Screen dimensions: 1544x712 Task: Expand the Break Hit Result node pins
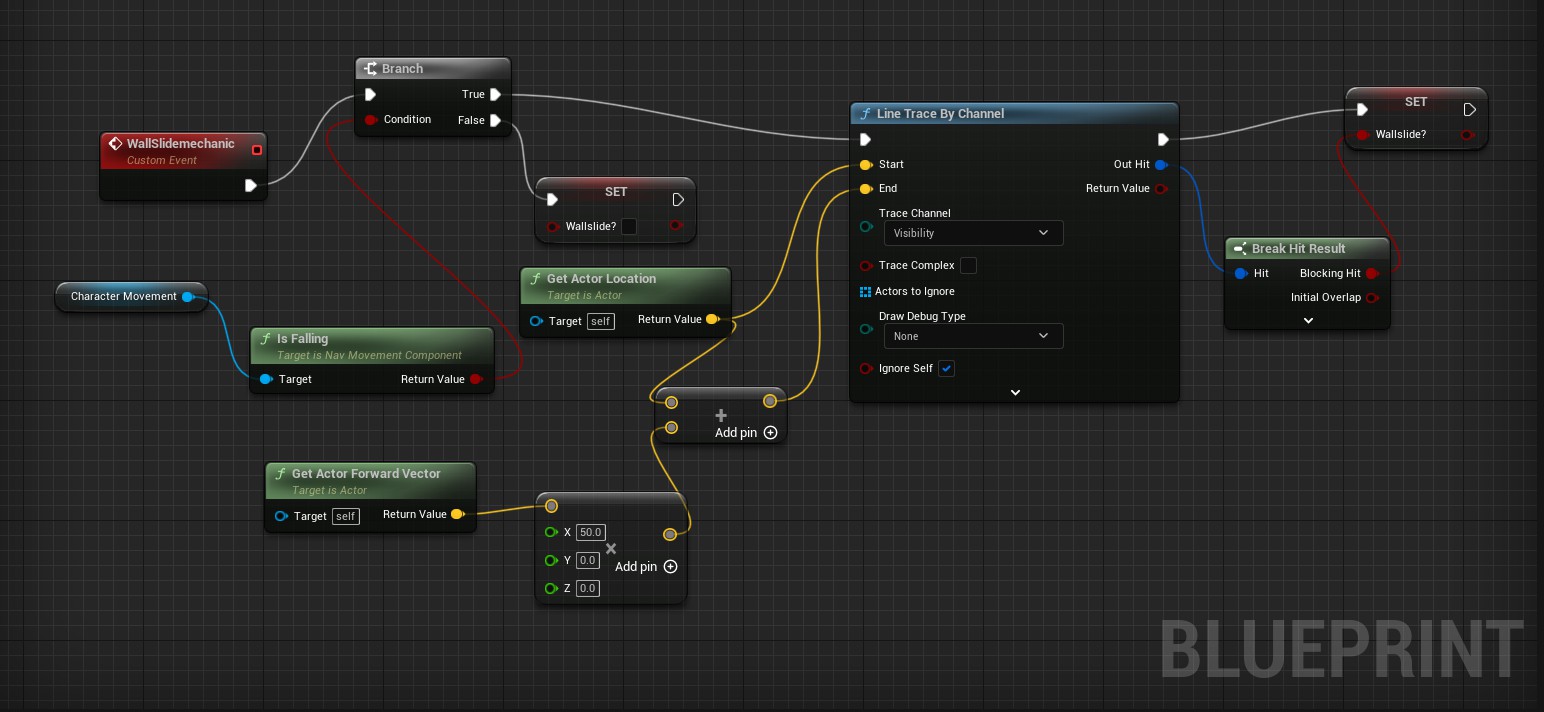click(1308, 321)
